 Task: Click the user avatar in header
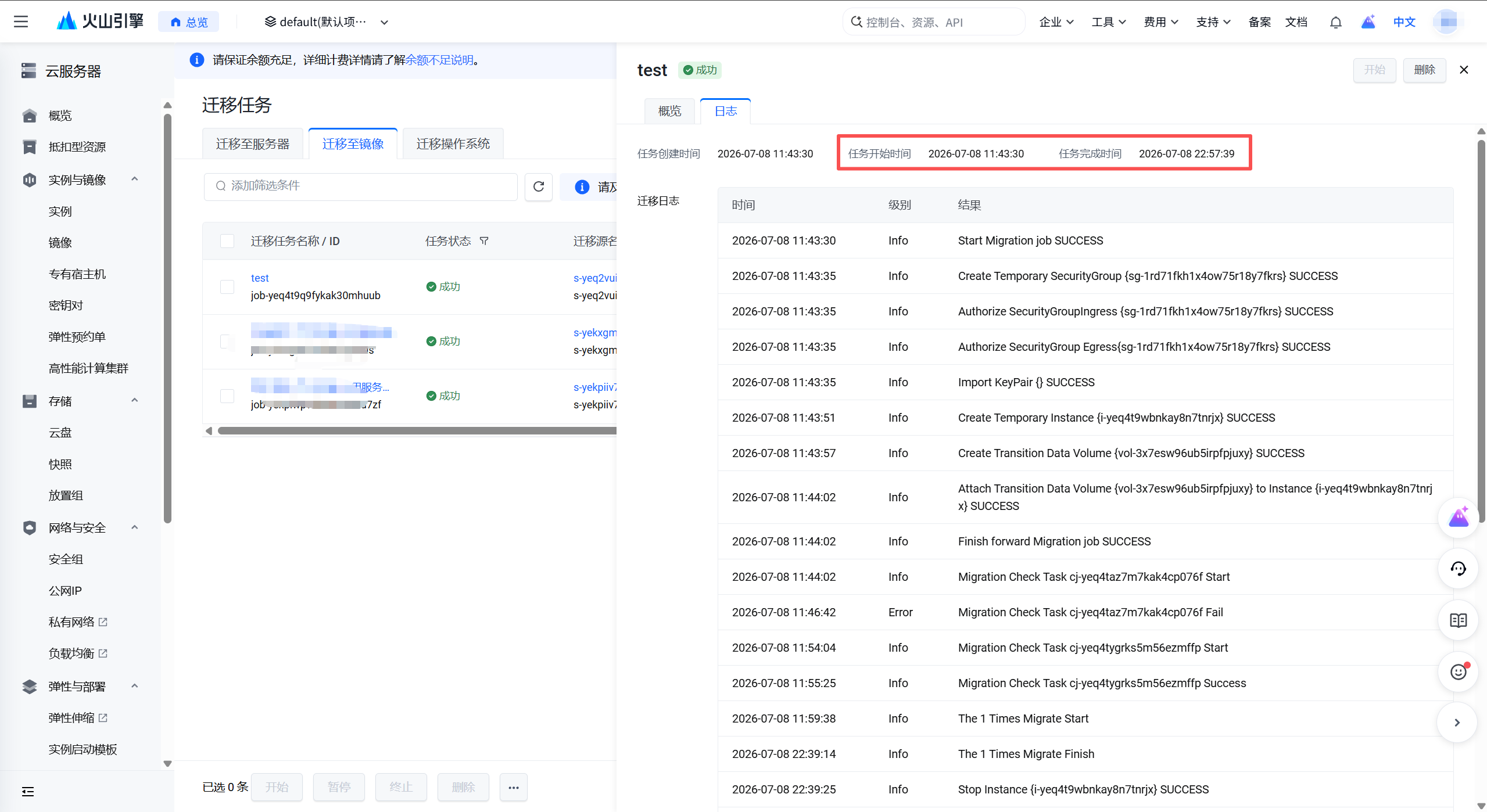(1447, 22)
